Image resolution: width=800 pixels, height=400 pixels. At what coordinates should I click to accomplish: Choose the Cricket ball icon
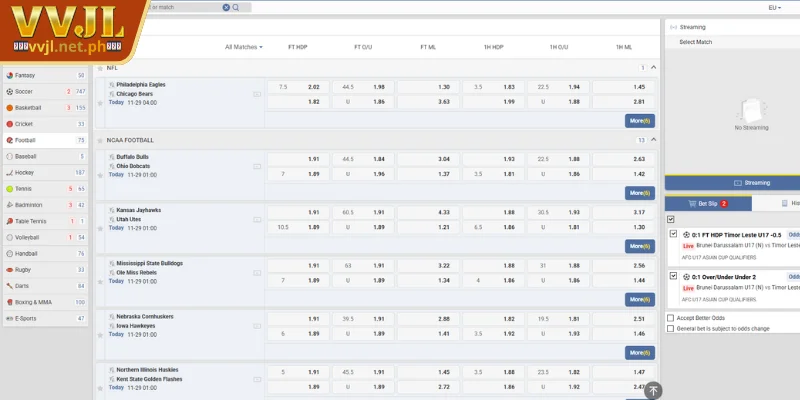coord(9,124)
